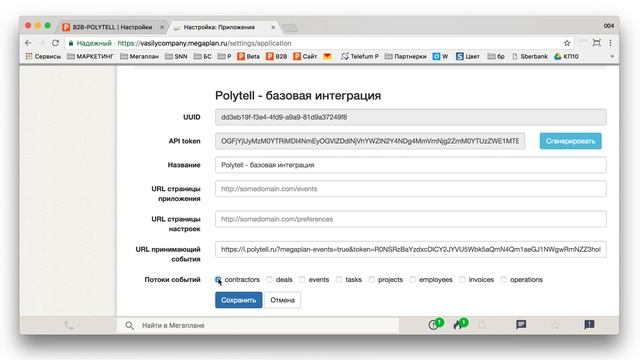Open the Chrome three-dot menu
The height and width of the screenshot is (360, 640).
611,43
